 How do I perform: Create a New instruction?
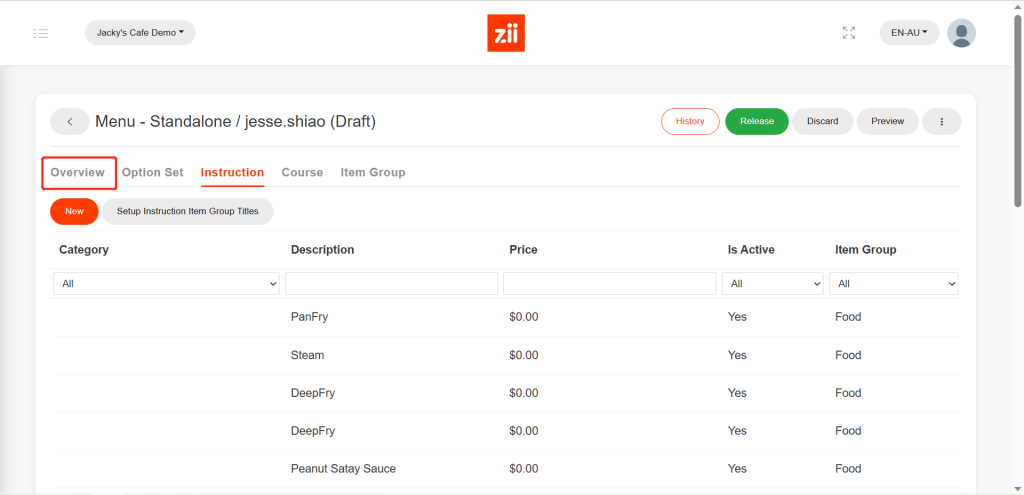(74, 211)
